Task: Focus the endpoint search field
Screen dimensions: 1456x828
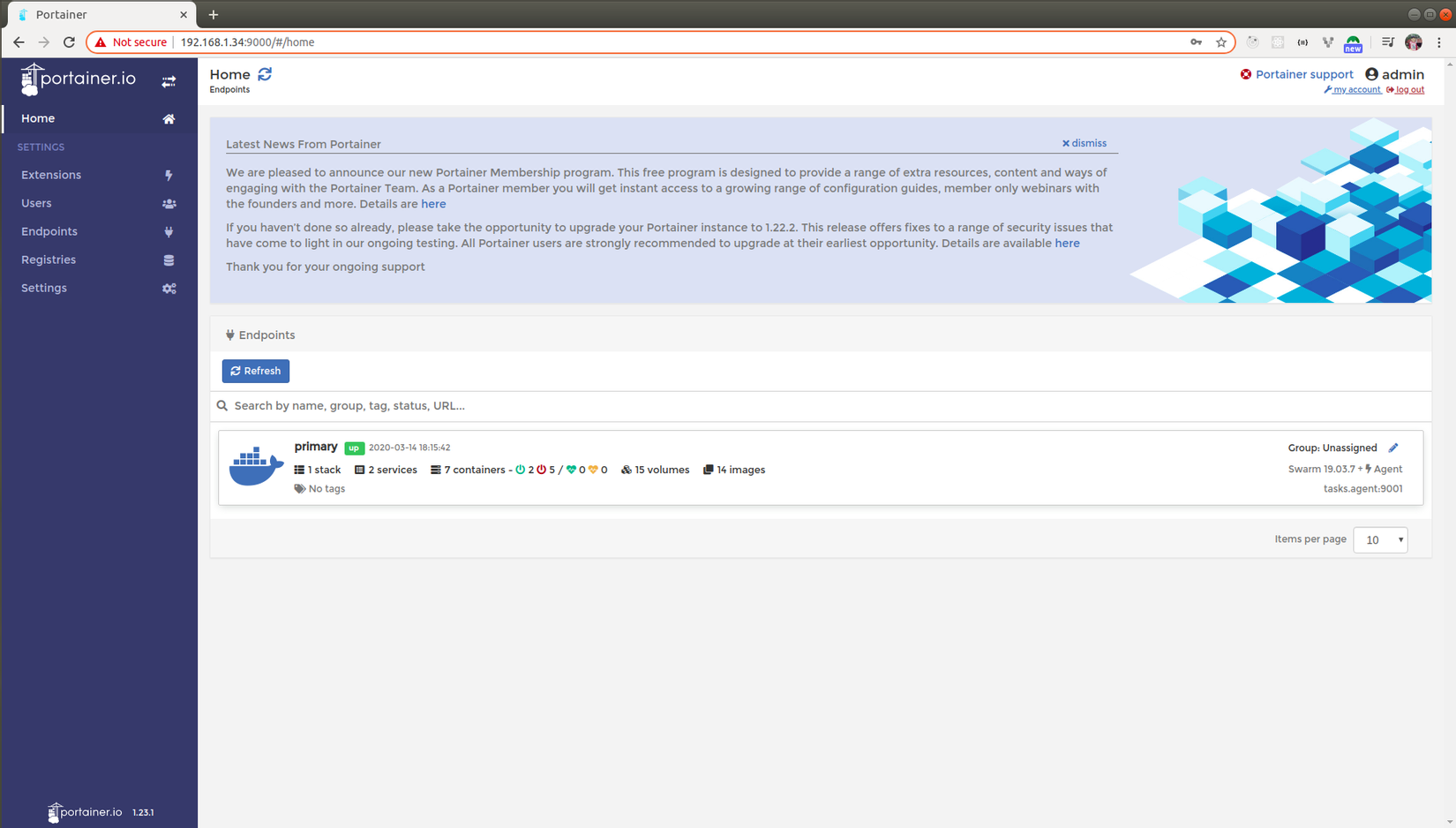Action: pyautogui.click(x=821, y=406)
